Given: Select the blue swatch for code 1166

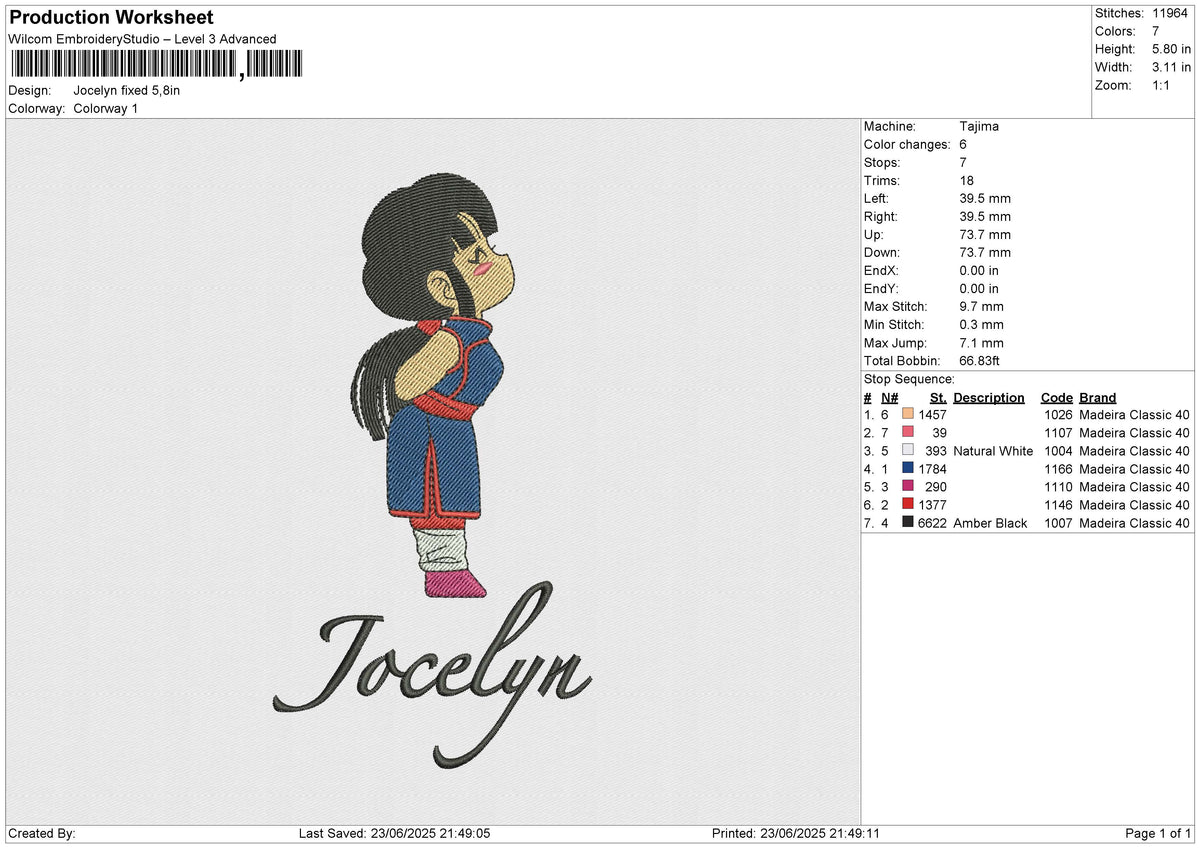Looking at the screenshot, I should (908, 468).
